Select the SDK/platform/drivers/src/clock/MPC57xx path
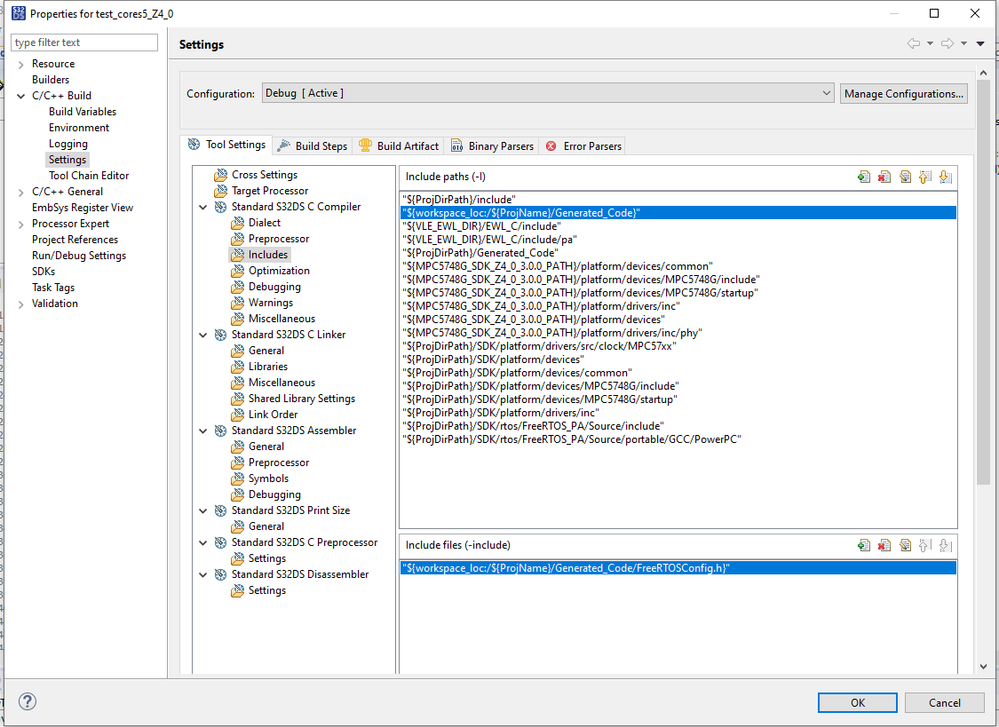The width and height of the screenshot is (999, 727). (x=679, y=346)
